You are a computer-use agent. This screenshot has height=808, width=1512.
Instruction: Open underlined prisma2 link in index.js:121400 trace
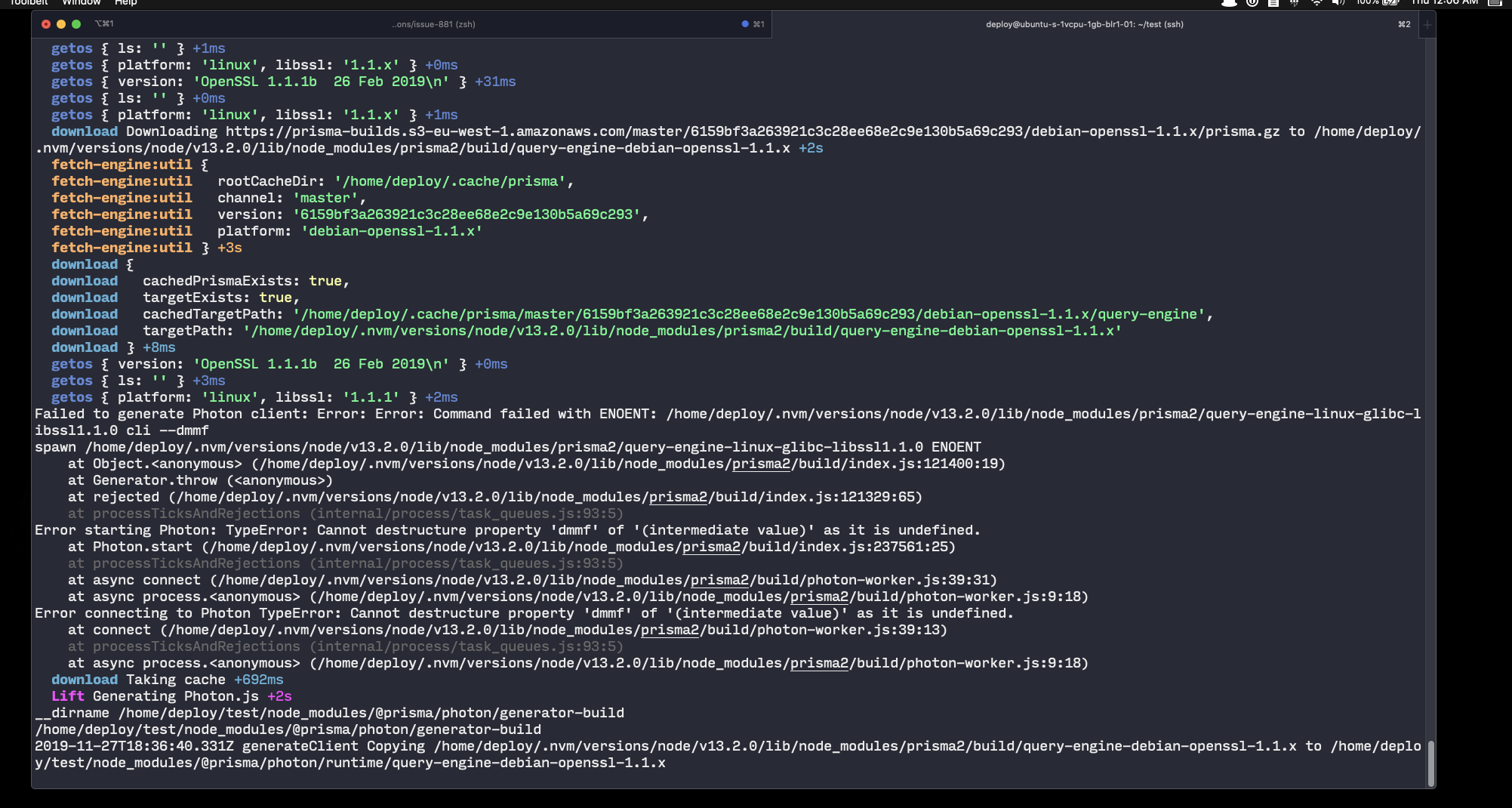[x=761, y=464]
